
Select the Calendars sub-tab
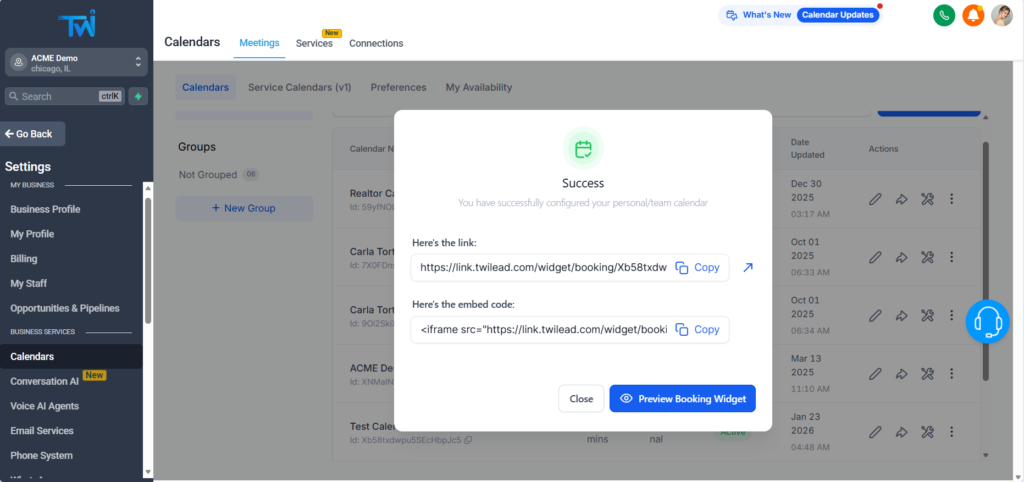click(x=206, y=88)
